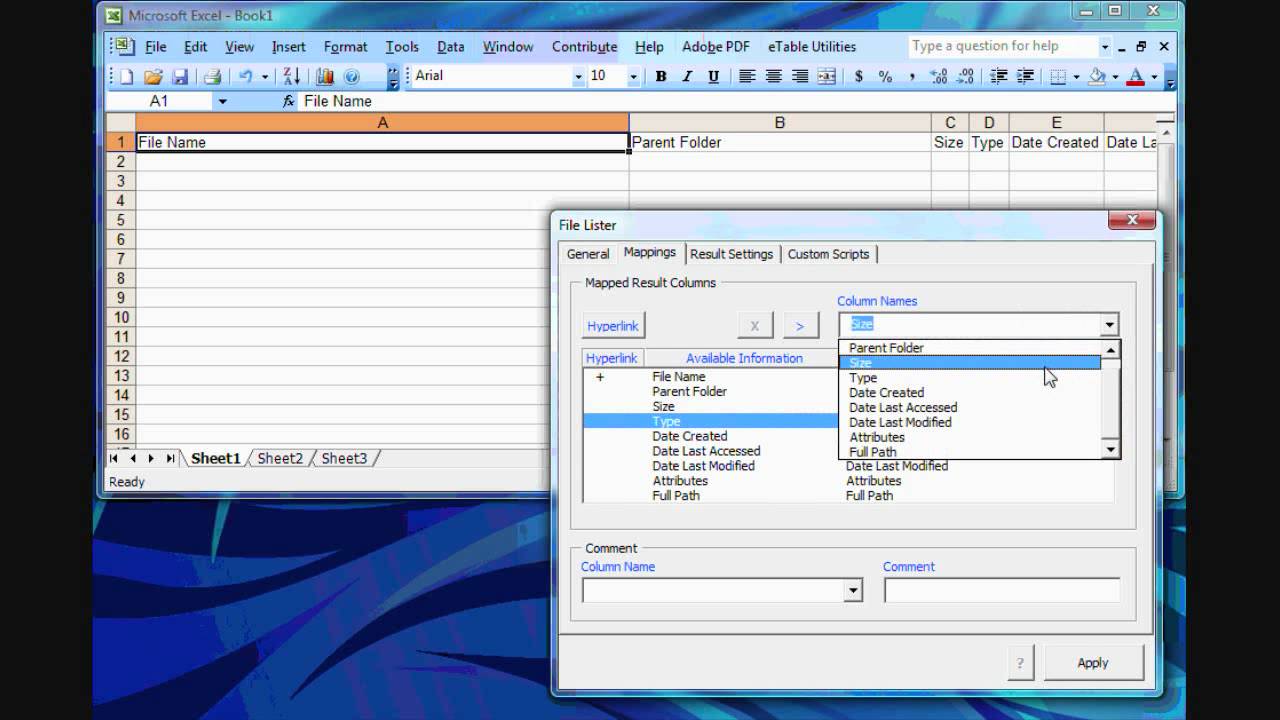Screen dimensions: 1280x720
Task: Click the ? help button near Apply
Action: pos(1020,662)
